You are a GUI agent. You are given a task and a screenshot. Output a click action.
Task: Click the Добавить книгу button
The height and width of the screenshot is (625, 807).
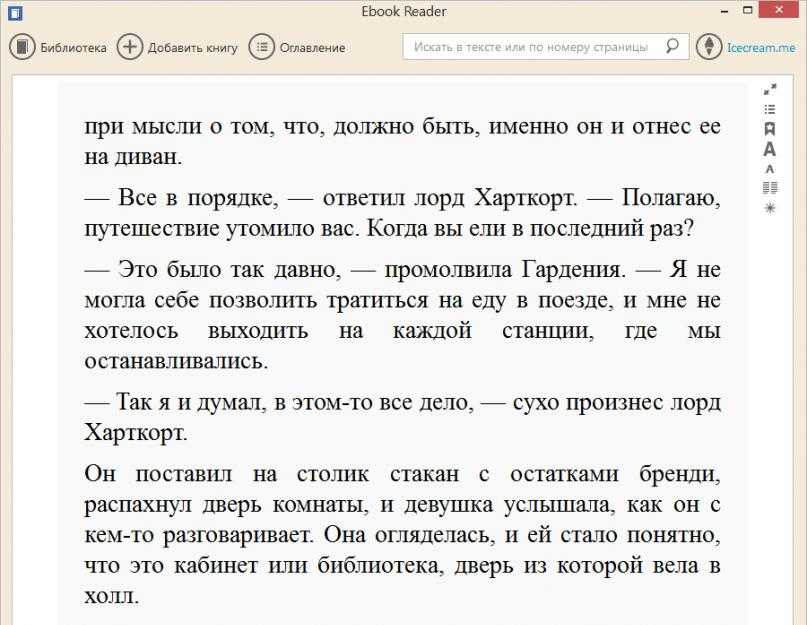tap(178, 47)
